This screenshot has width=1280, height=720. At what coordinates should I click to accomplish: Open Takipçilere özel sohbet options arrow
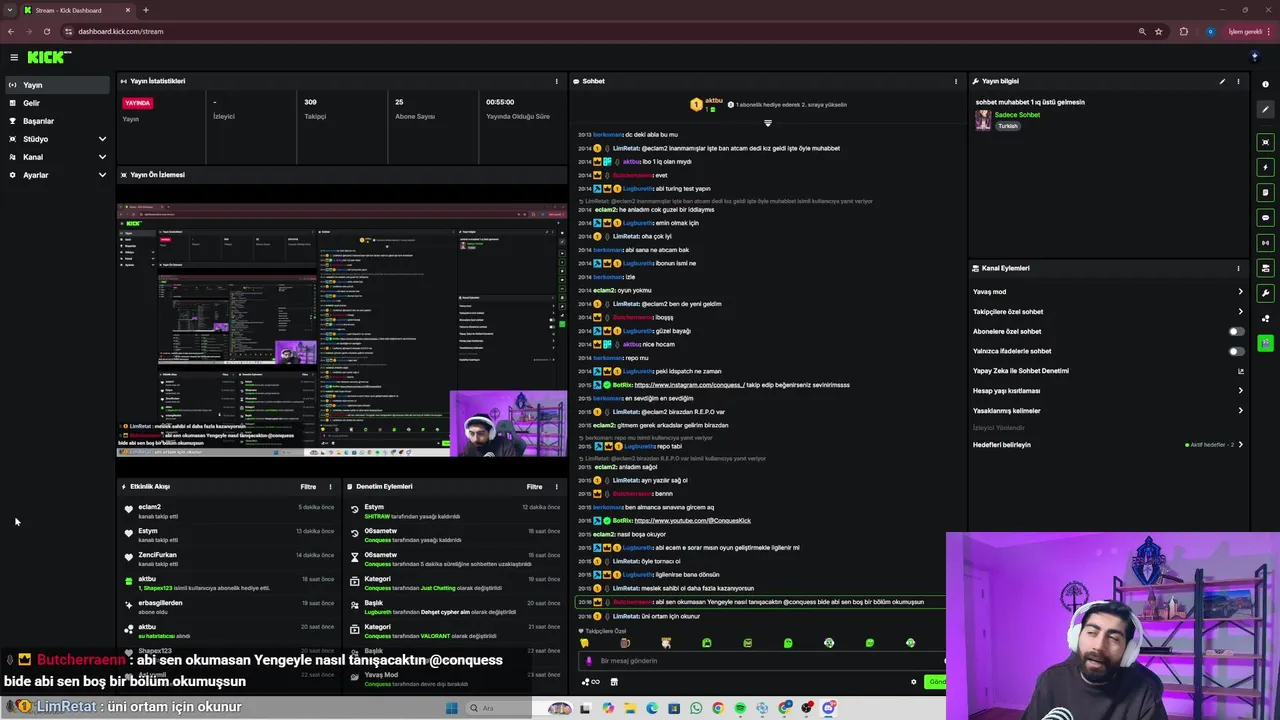click(x=1241, y=312)
